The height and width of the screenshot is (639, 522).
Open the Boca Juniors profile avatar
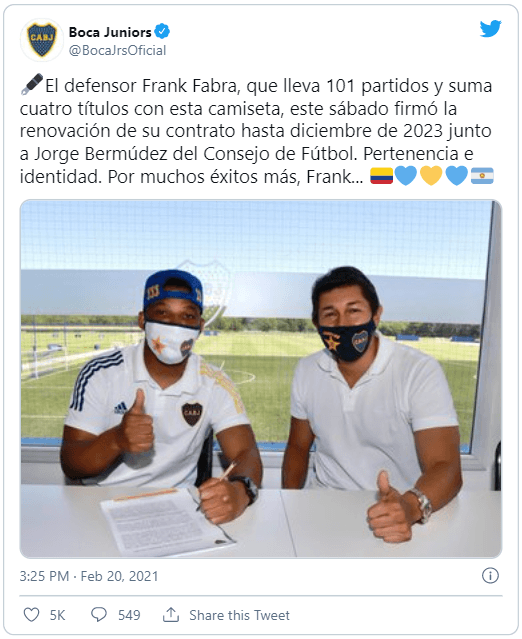pos(42,40)
